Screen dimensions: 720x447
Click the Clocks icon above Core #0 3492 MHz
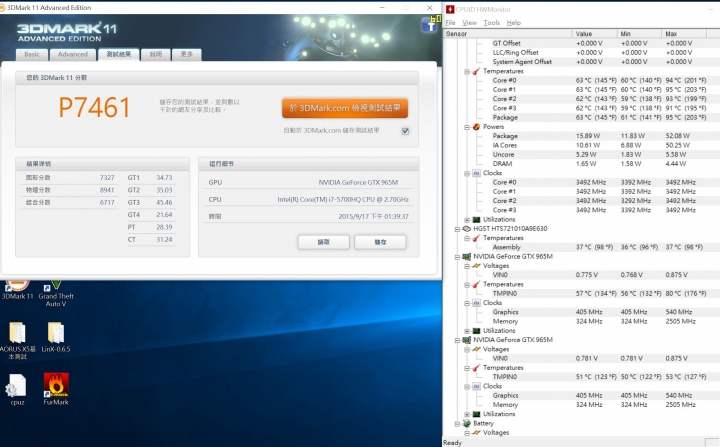click(x=476, y=173)
